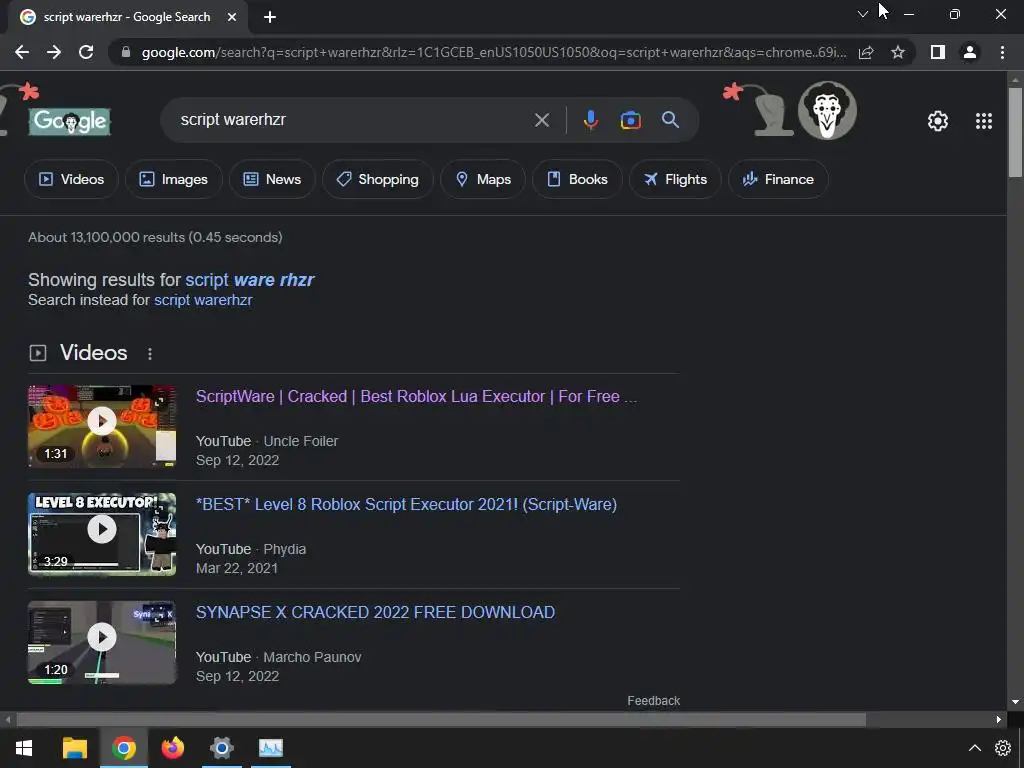Filter results by News

click(x=272, y=179)
